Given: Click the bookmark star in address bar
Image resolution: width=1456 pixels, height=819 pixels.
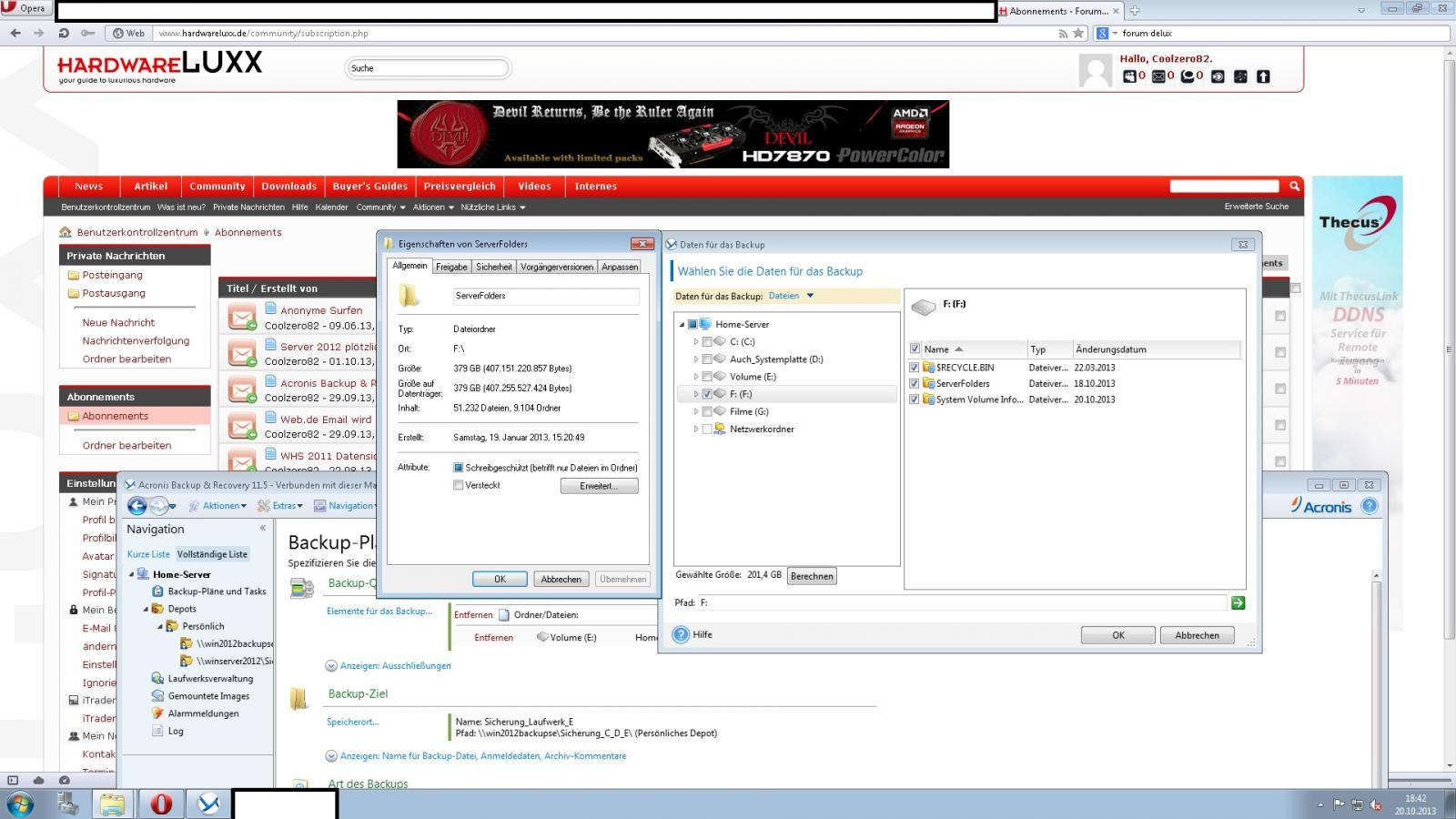Looking at the screenshot, I should pyautogui.click(x=1078, y=33).
